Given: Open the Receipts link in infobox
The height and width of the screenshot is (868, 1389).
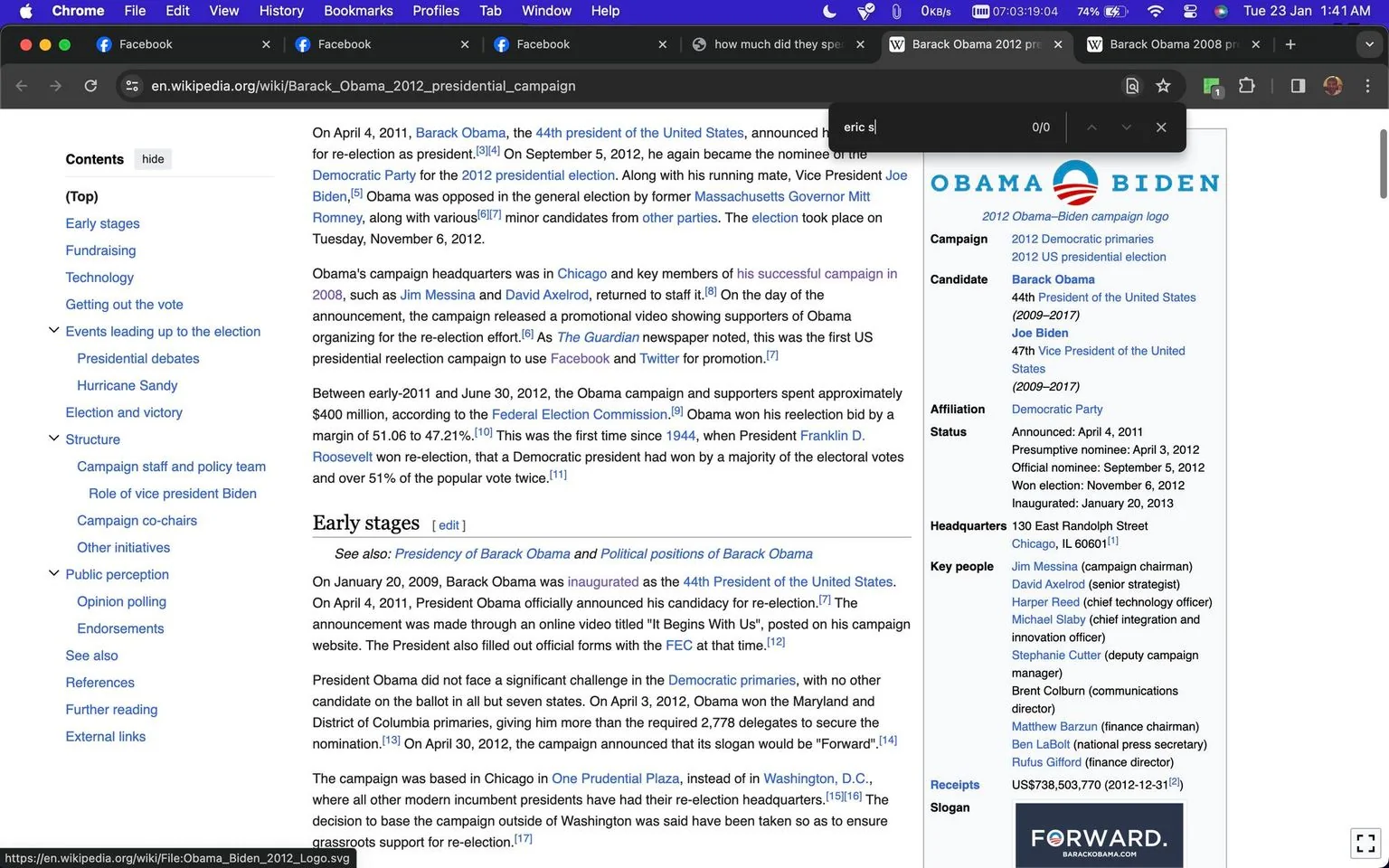Looking at the screenshot, I should (x=955, y=785).
